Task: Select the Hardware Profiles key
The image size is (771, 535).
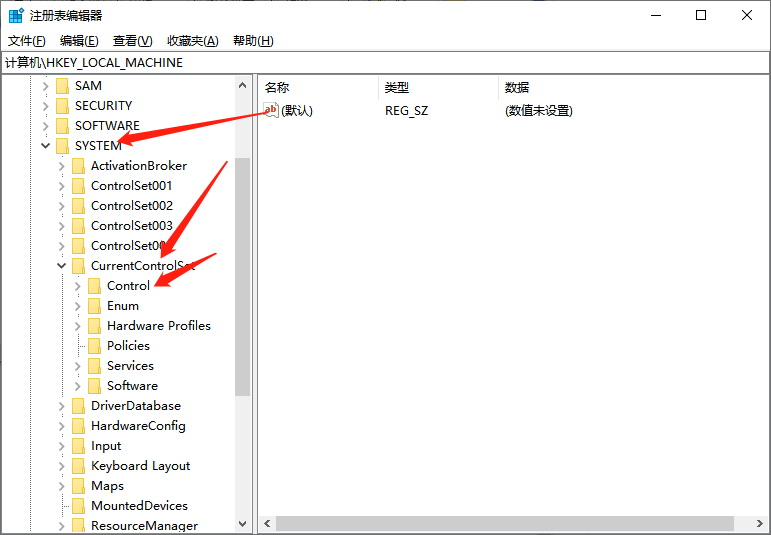Action: coord(158,326)
